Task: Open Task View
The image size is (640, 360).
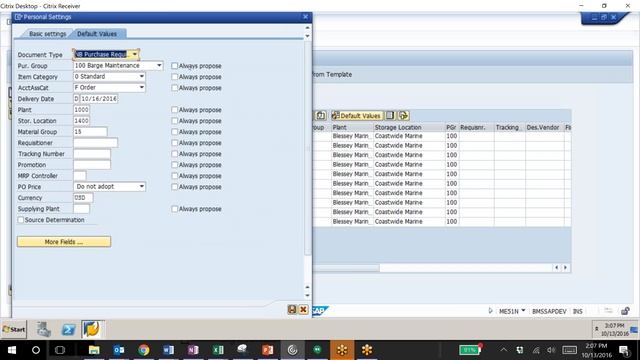Action: pyautogui.click(x=60, y=350)
